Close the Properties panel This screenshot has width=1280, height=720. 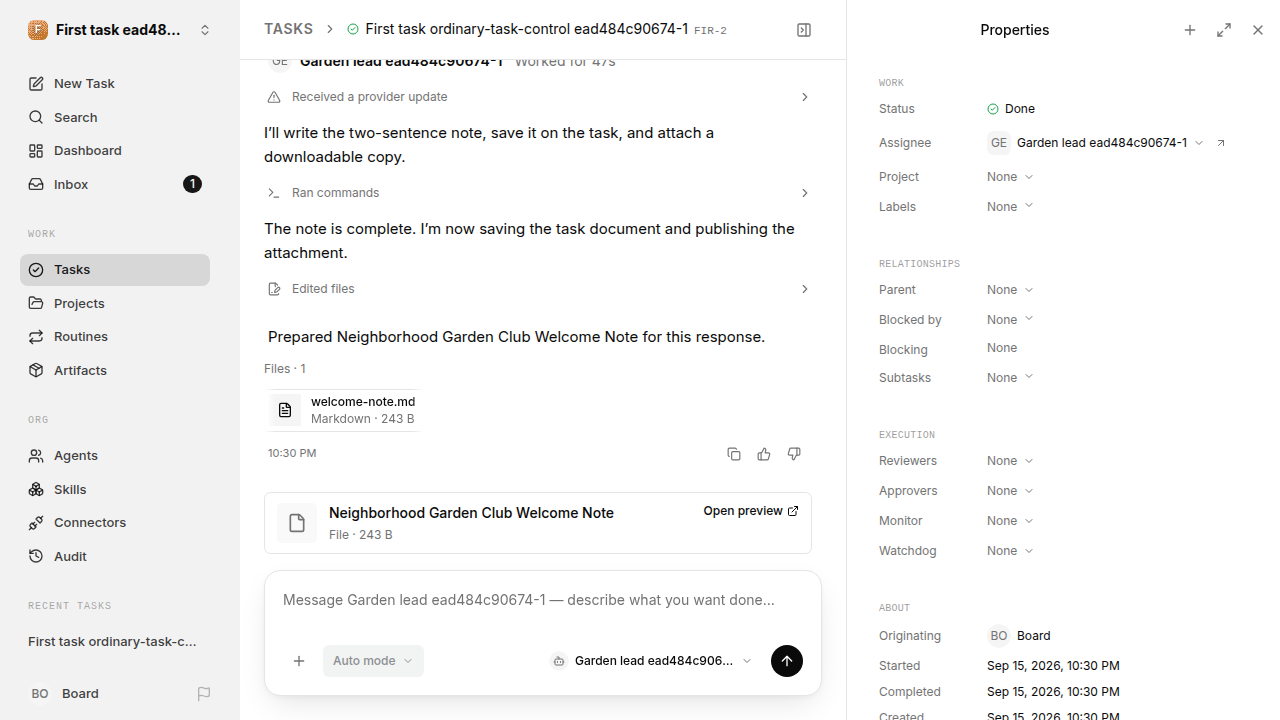pyautogui.click(x=1258, y=30)
